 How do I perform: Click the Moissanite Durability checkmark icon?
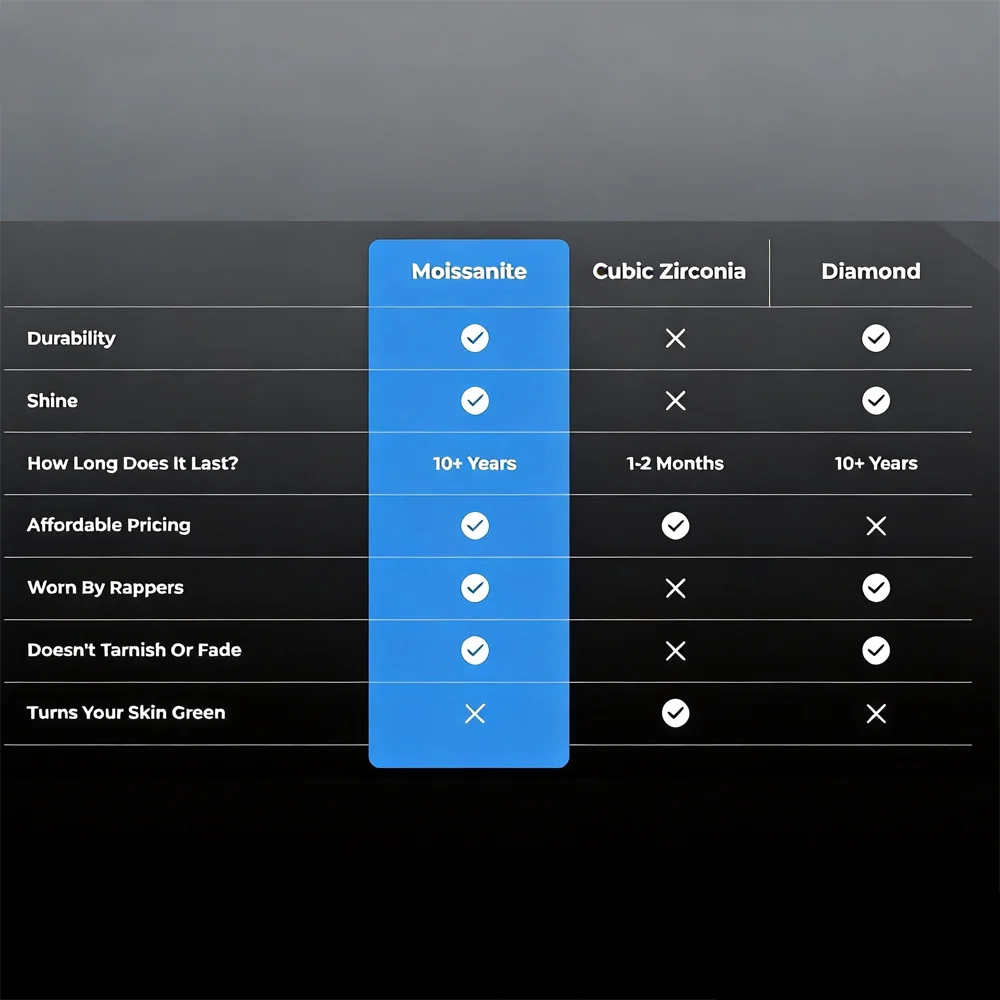pyautogui.click(x=475, y=339)
